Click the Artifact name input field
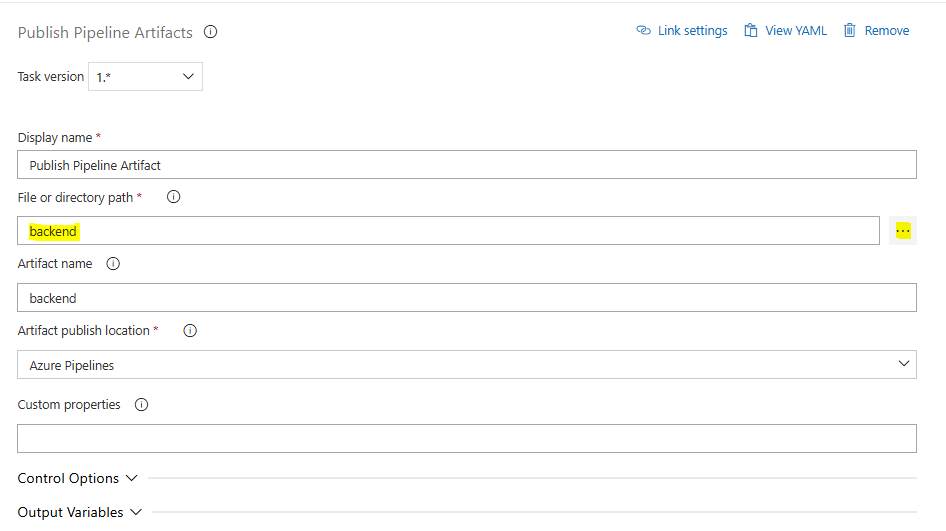The height and width of the screenshot is (531, 946). tap(467, 298)
